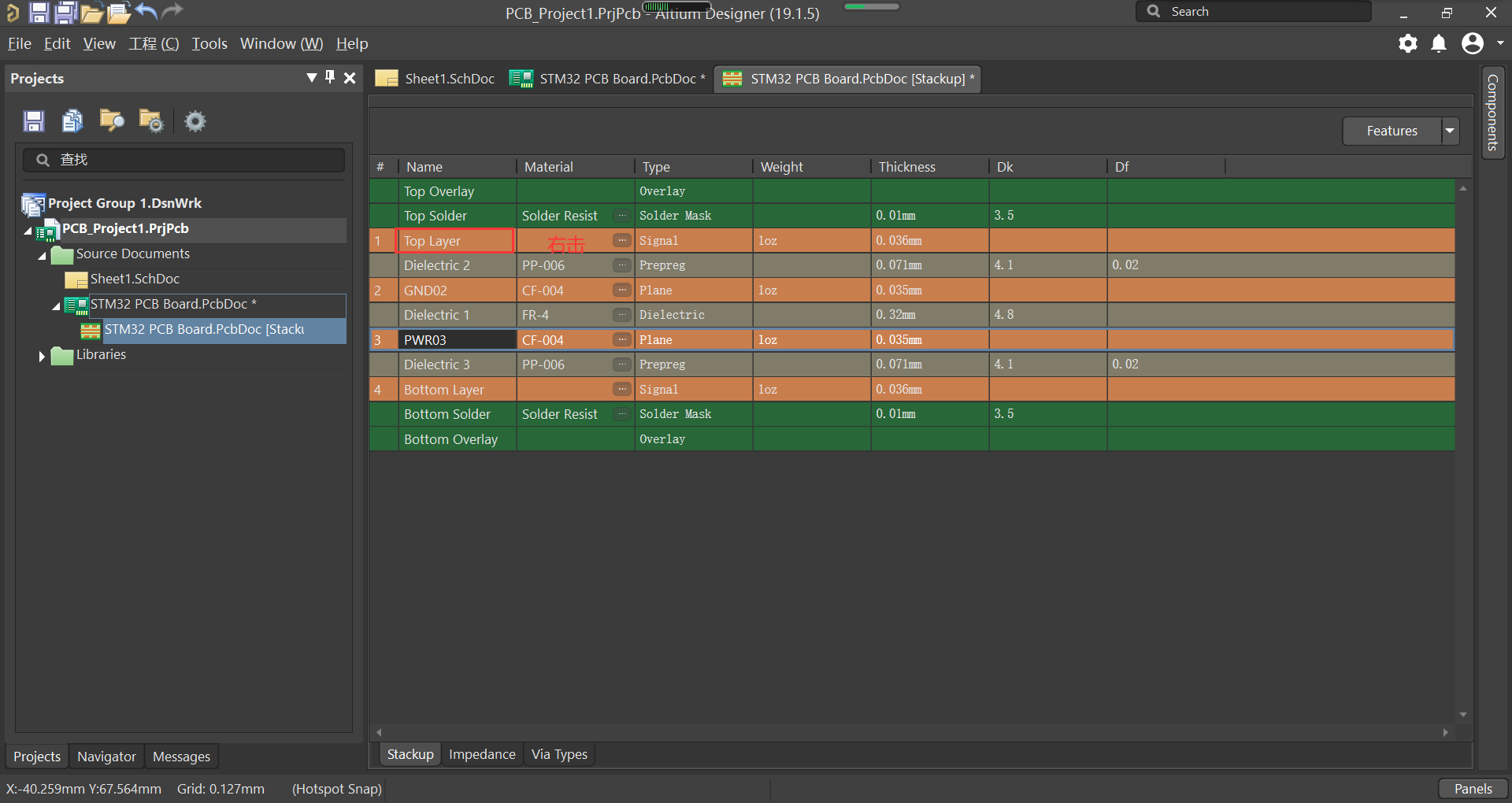1512x803 pixels.
Task: Open the Tools menu
Action: (x=209, y=44)
